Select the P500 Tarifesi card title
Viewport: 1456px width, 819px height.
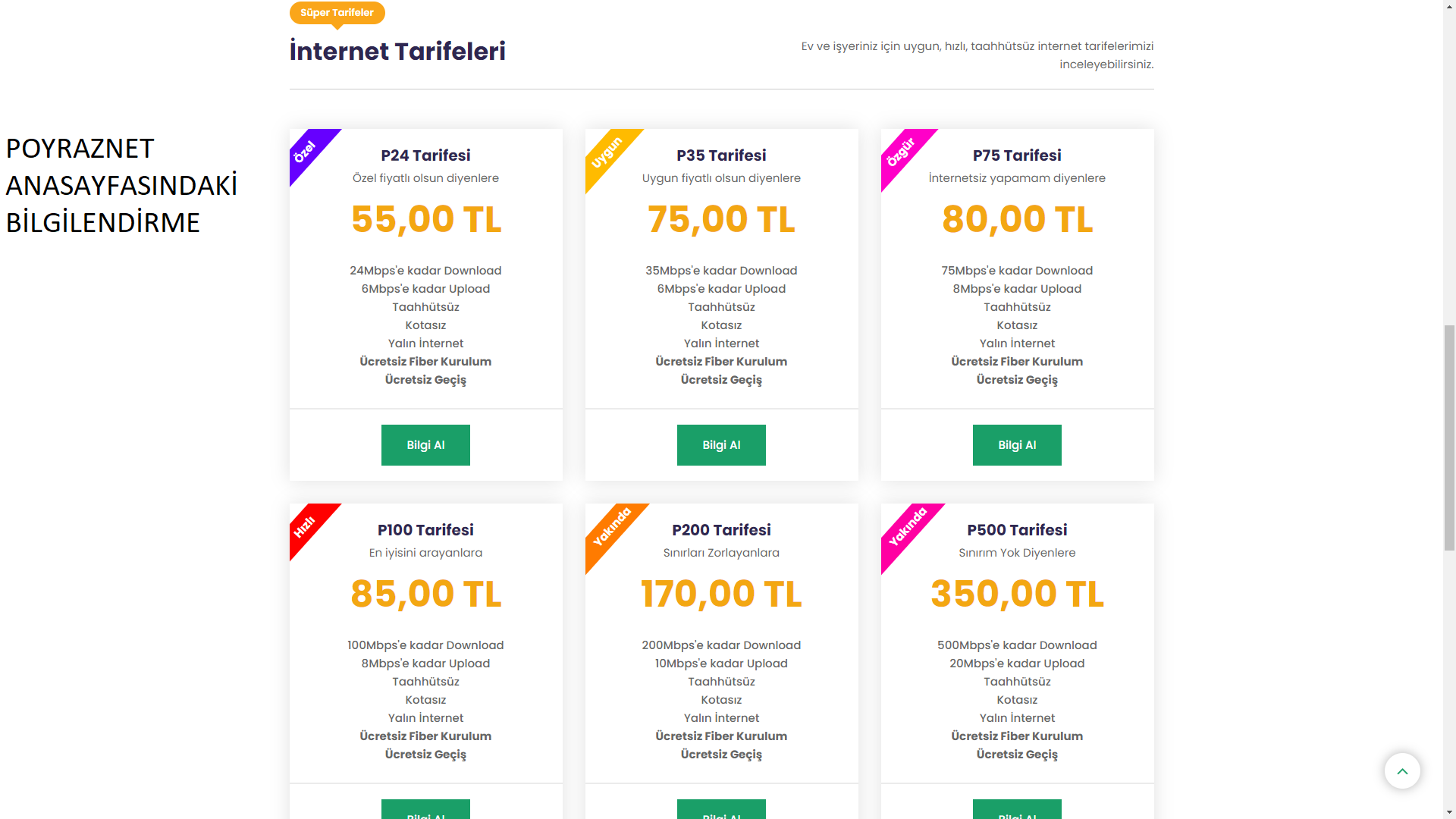tap(1017, 530)
